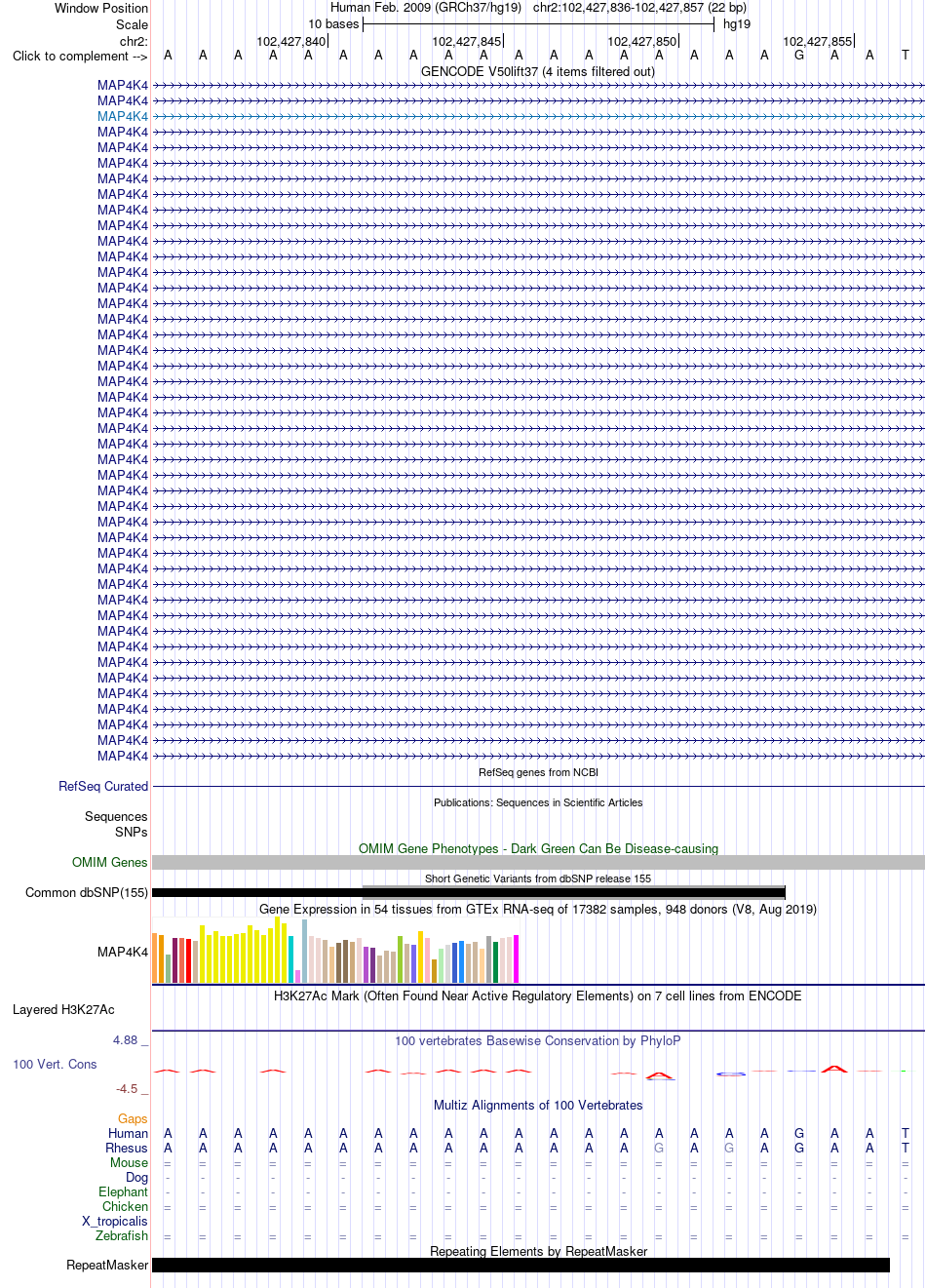Click the Human alignment row label
The image size is (926, 1288).
(x=128, y=1133)
